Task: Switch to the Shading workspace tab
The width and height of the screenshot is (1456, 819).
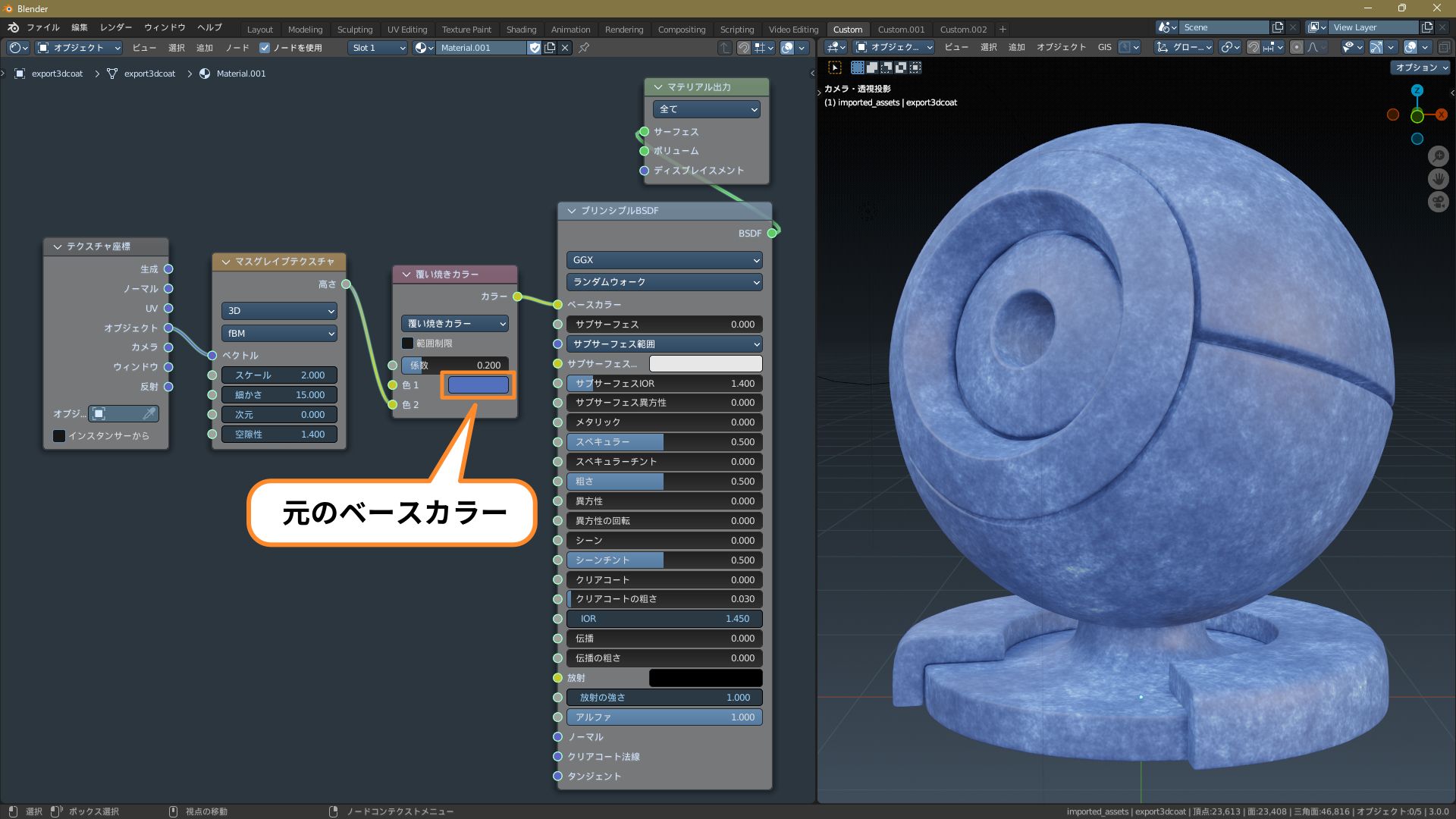Action: [521, 30]
